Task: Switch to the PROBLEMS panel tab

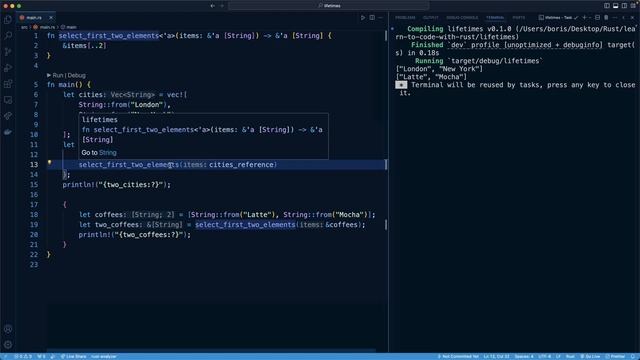Action: 405,18
